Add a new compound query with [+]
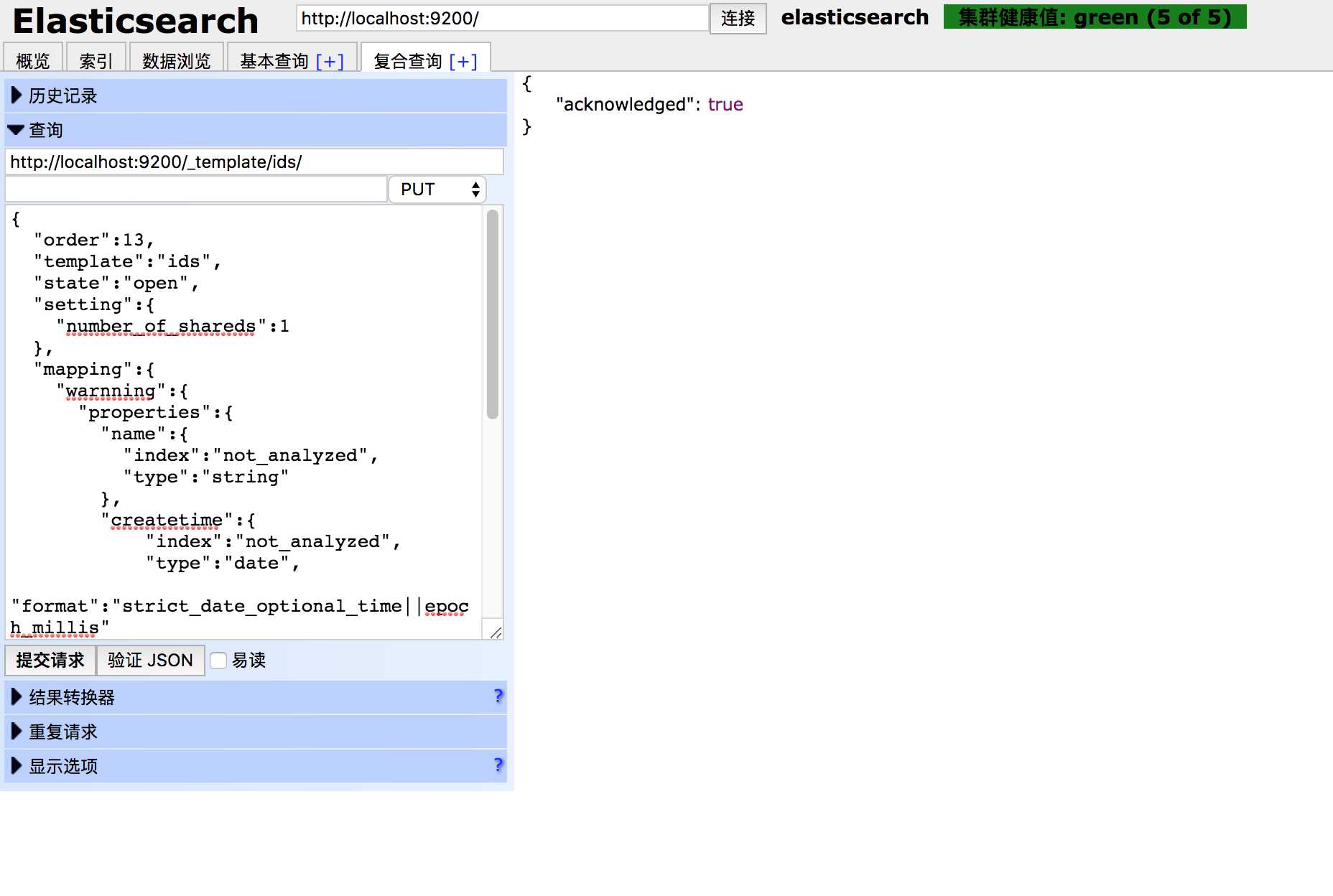This screenshot has width=1333, height=896. 463,61
